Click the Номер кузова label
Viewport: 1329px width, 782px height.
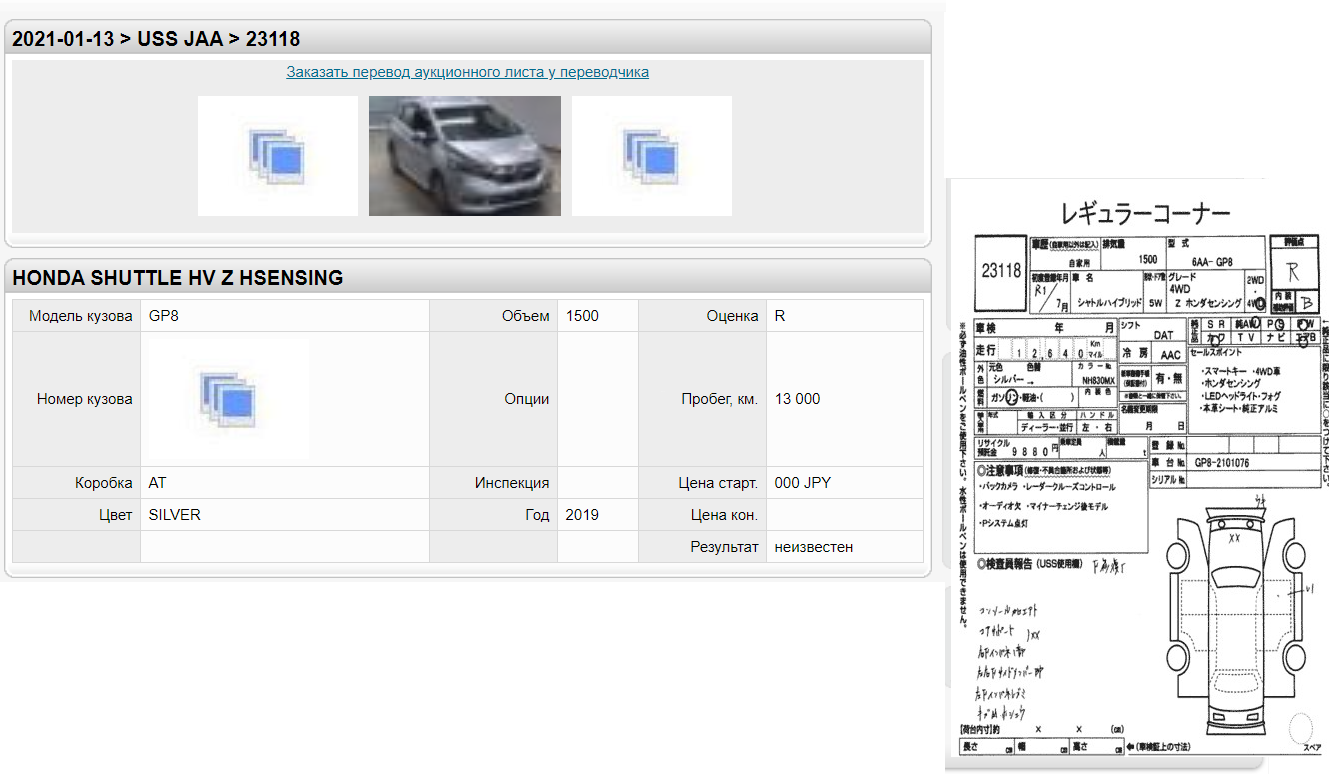pos(85,399)
